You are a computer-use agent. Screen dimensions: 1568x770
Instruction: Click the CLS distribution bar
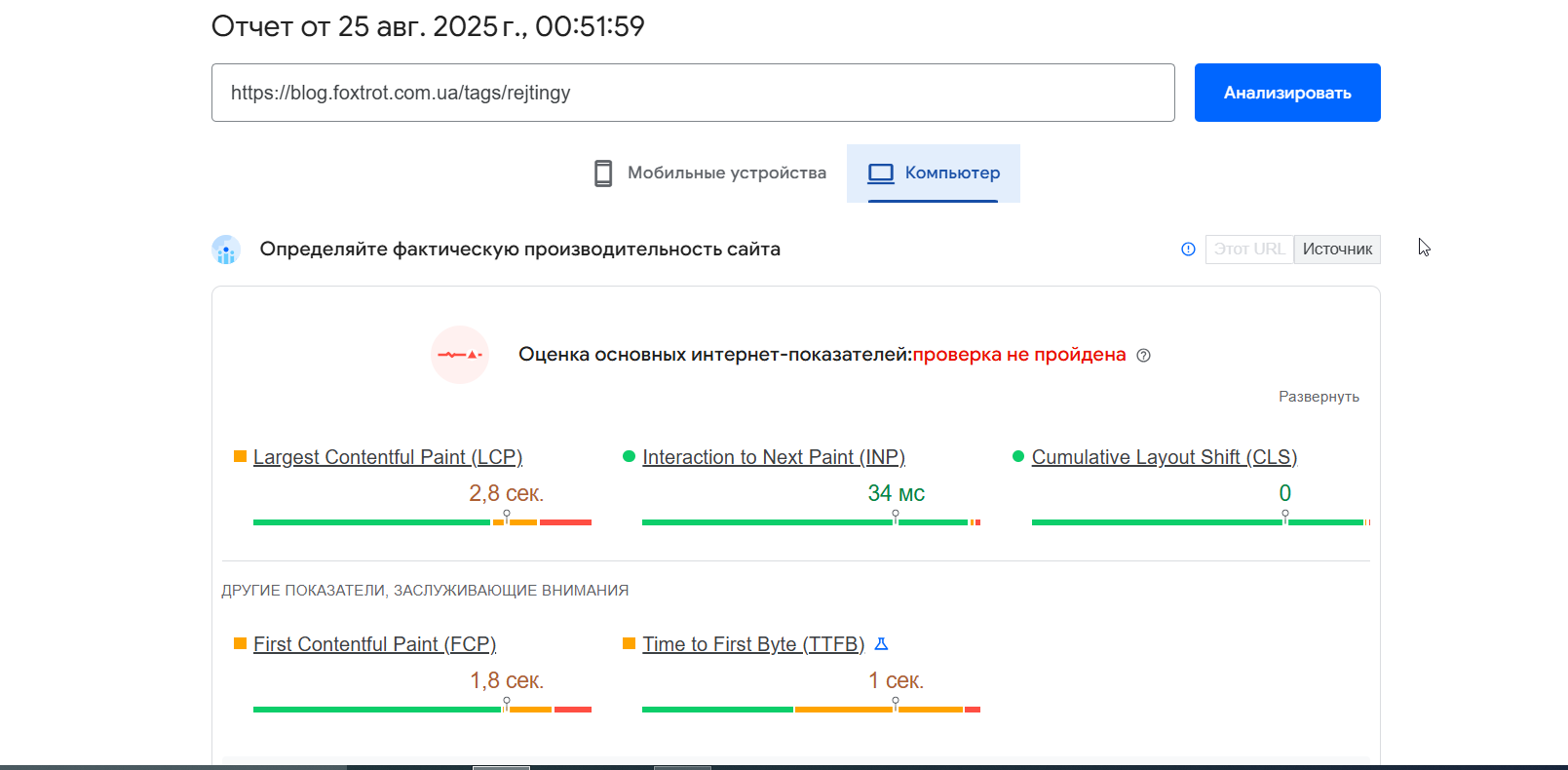(1201, 522)
